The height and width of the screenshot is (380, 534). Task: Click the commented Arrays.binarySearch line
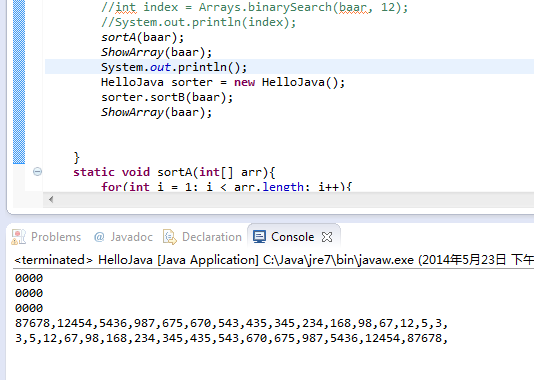pyautogui.click(x=254, y=7)
